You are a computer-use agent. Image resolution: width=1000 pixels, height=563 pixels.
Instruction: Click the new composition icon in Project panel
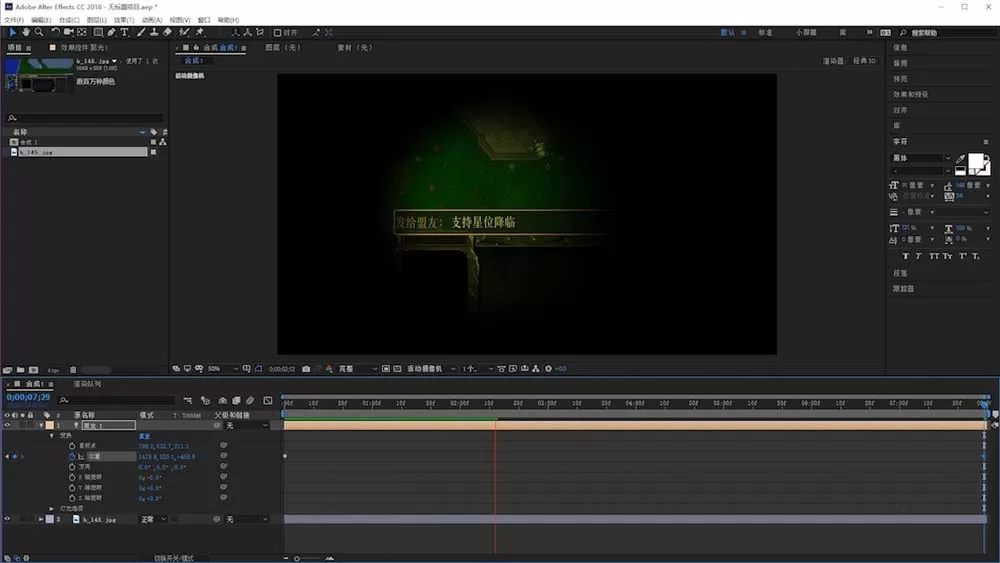coord(33,370)
